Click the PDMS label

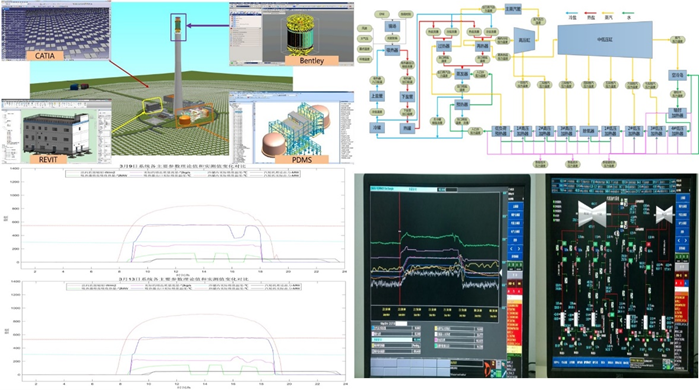(x=301, y=160)
